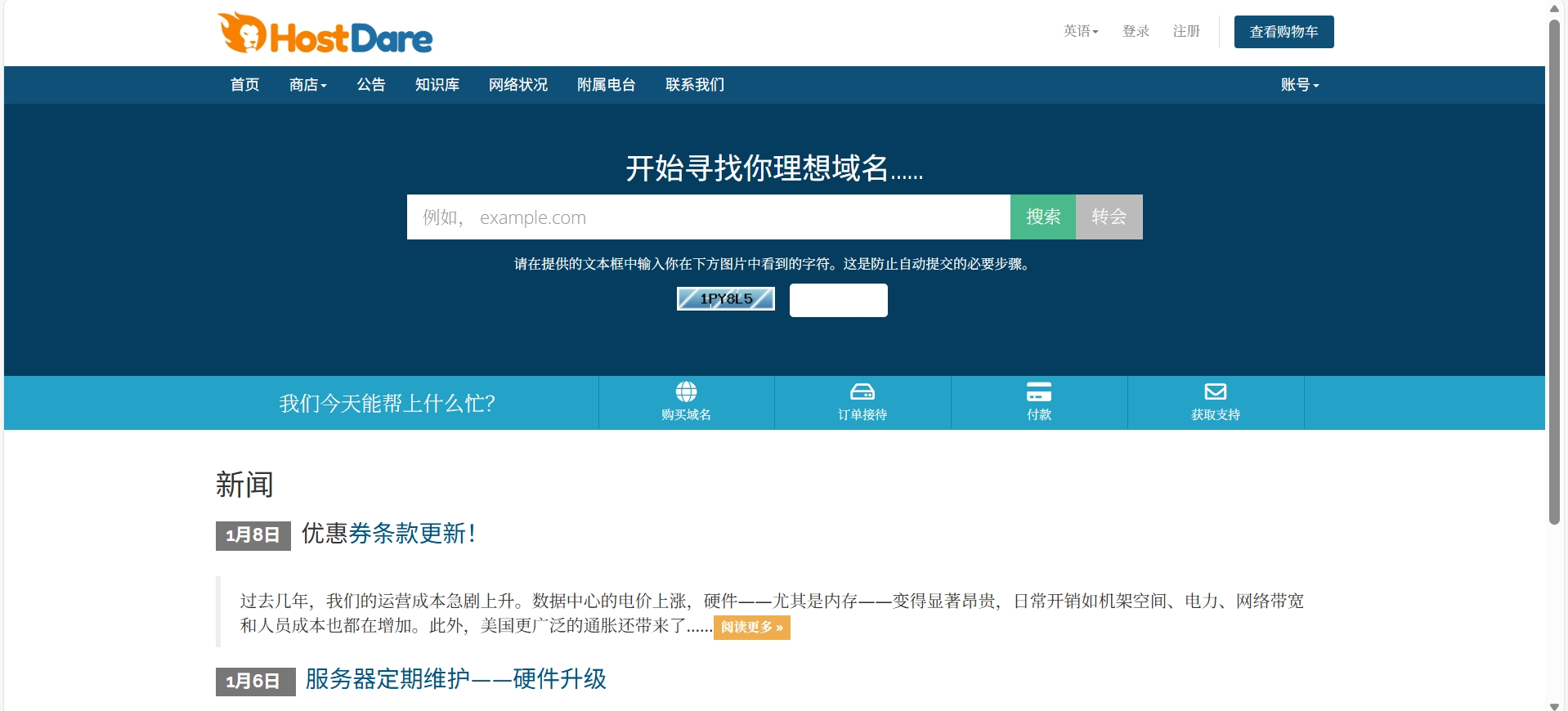This screenshot has width=1568, height=711.
Task: Click the hard drive icon for 订单接待
Action: click(x=862, y=391)
